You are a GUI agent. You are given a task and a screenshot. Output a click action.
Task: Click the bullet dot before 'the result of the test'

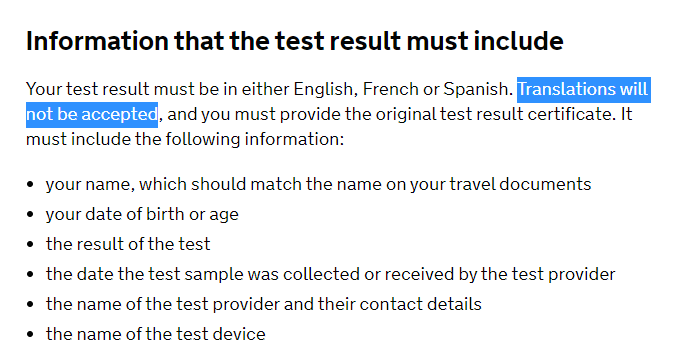[x=30, y=245]
